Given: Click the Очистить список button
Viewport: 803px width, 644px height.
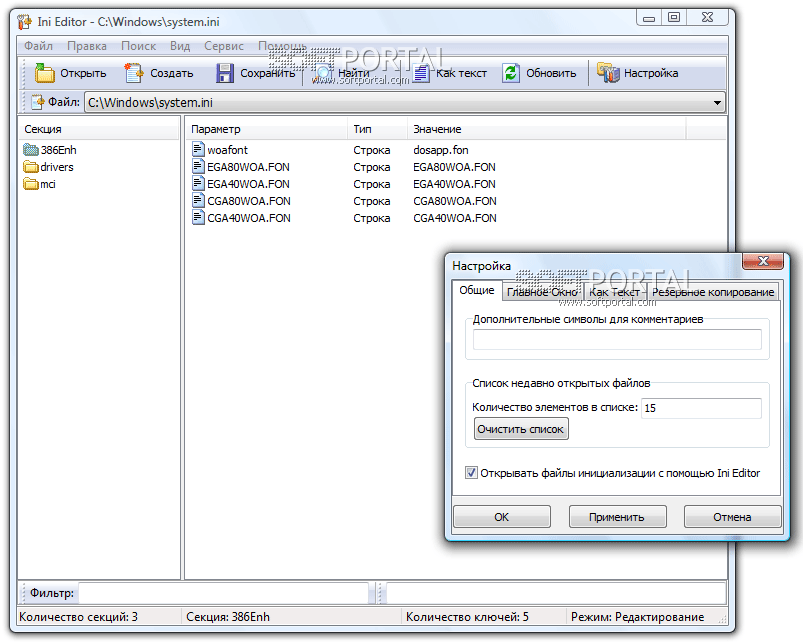Looking at the screenshot, I should click(x=520, y=429).
